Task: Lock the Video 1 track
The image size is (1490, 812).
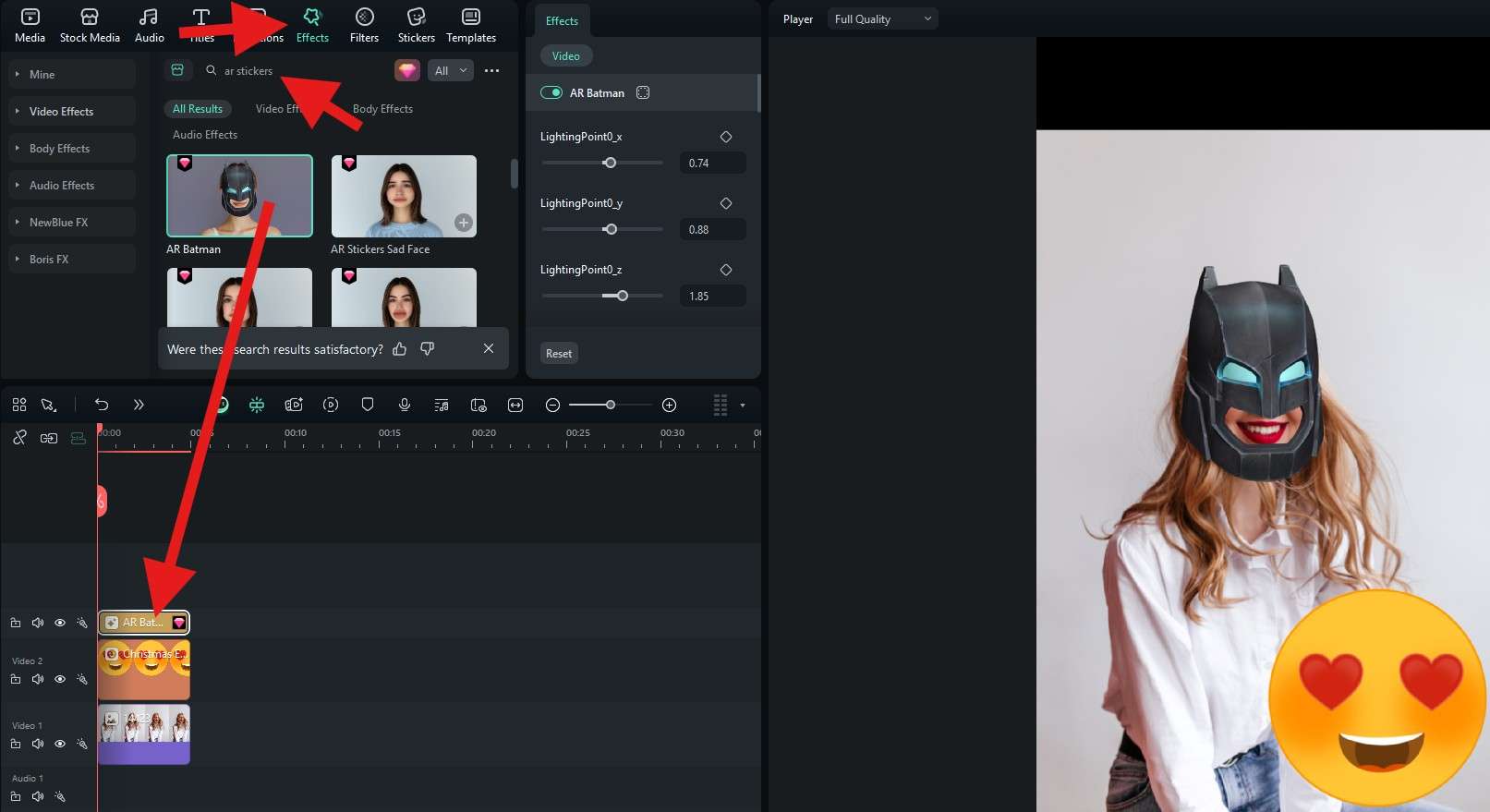Action: pos(16,744)
